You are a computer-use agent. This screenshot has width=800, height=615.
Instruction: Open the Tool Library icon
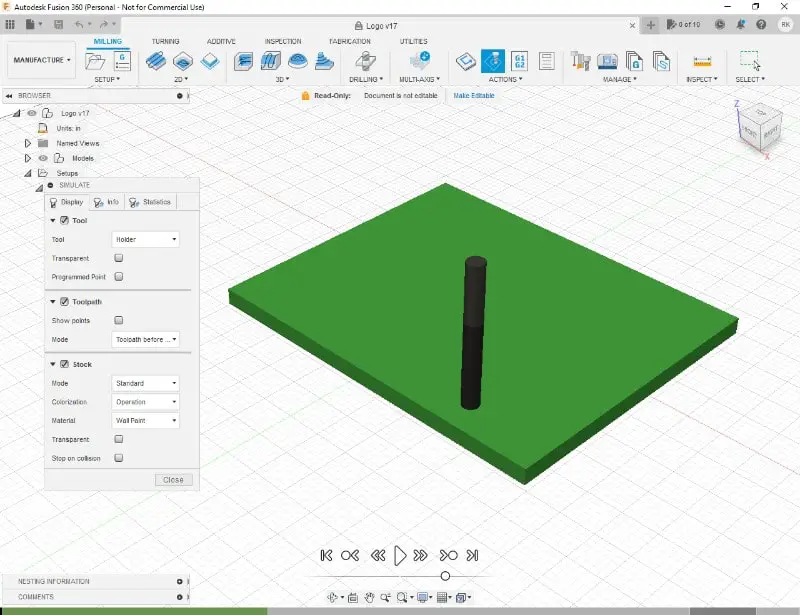click(580, 61)
